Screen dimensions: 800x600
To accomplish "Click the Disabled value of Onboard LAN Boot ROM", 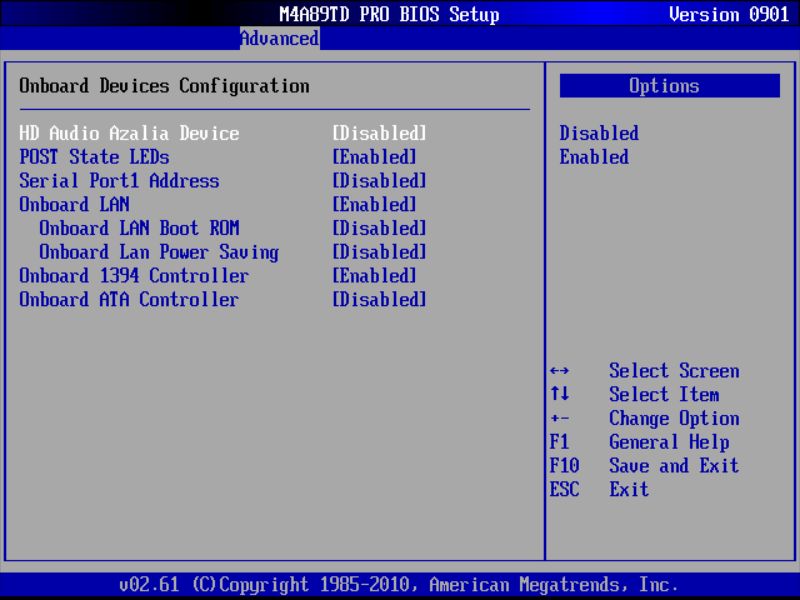I will tap(379, 228).
